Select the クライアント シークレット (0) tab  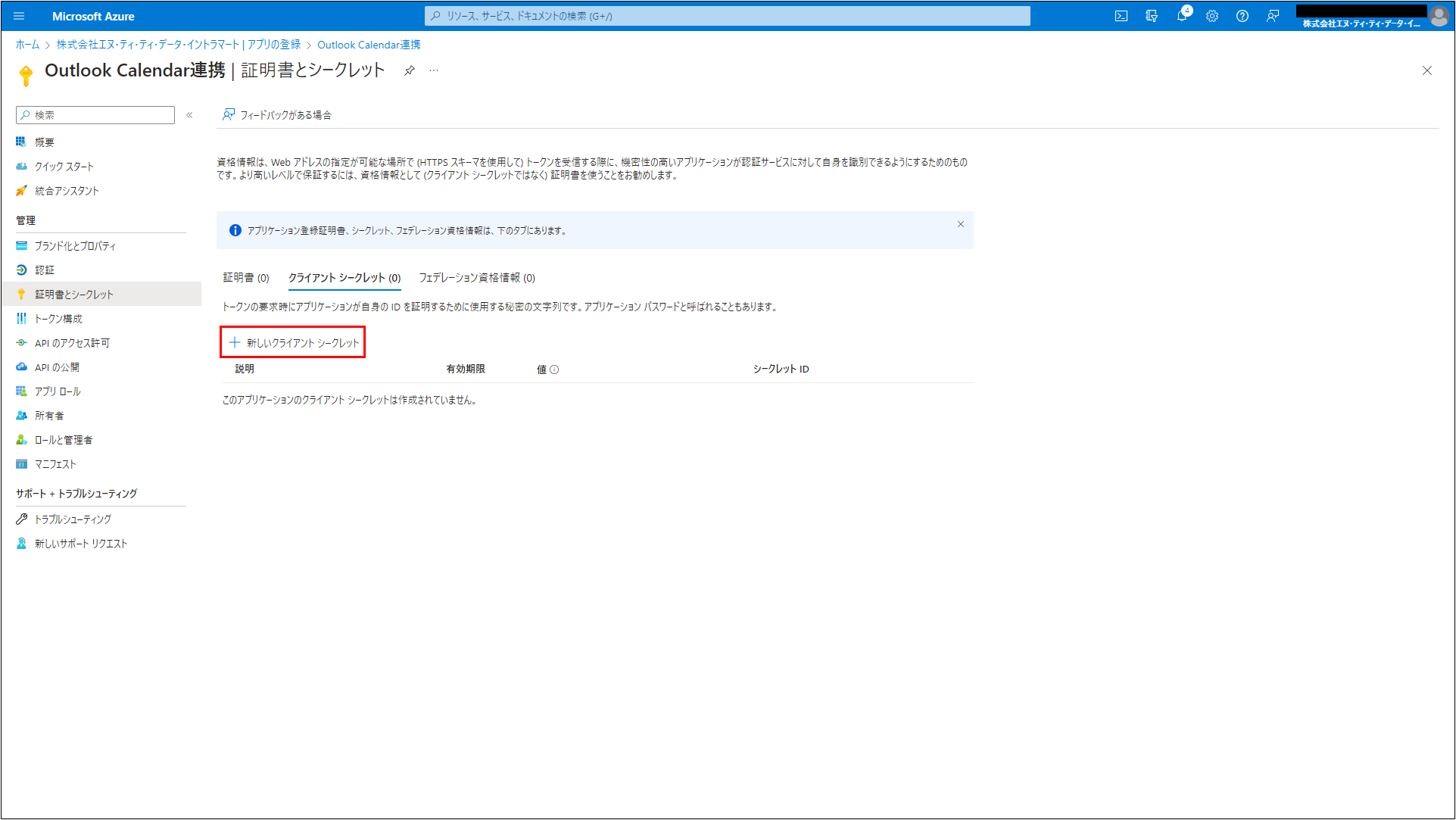point(345,278)
